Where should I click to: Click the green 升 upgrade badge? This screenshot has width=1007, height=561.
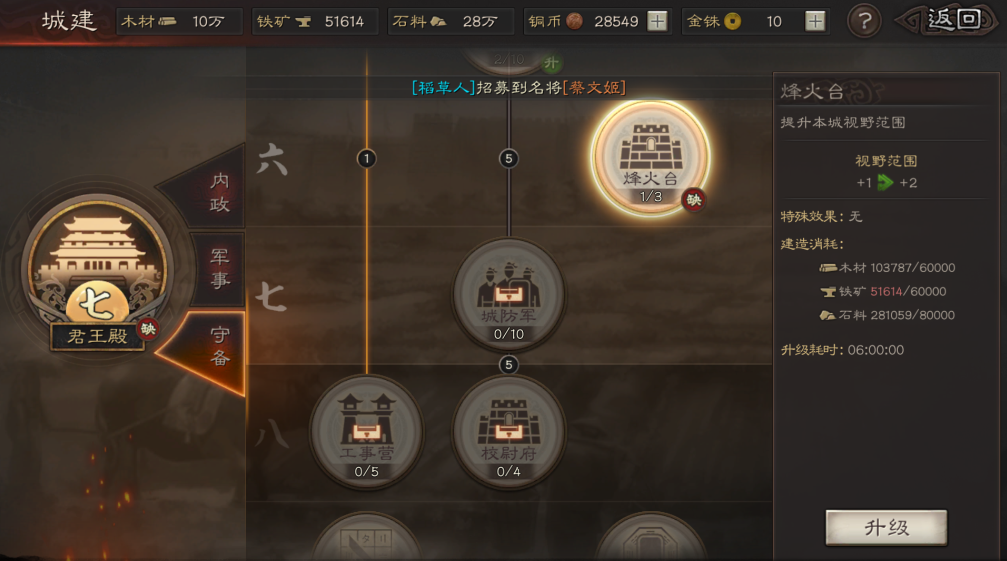(551, 63)
